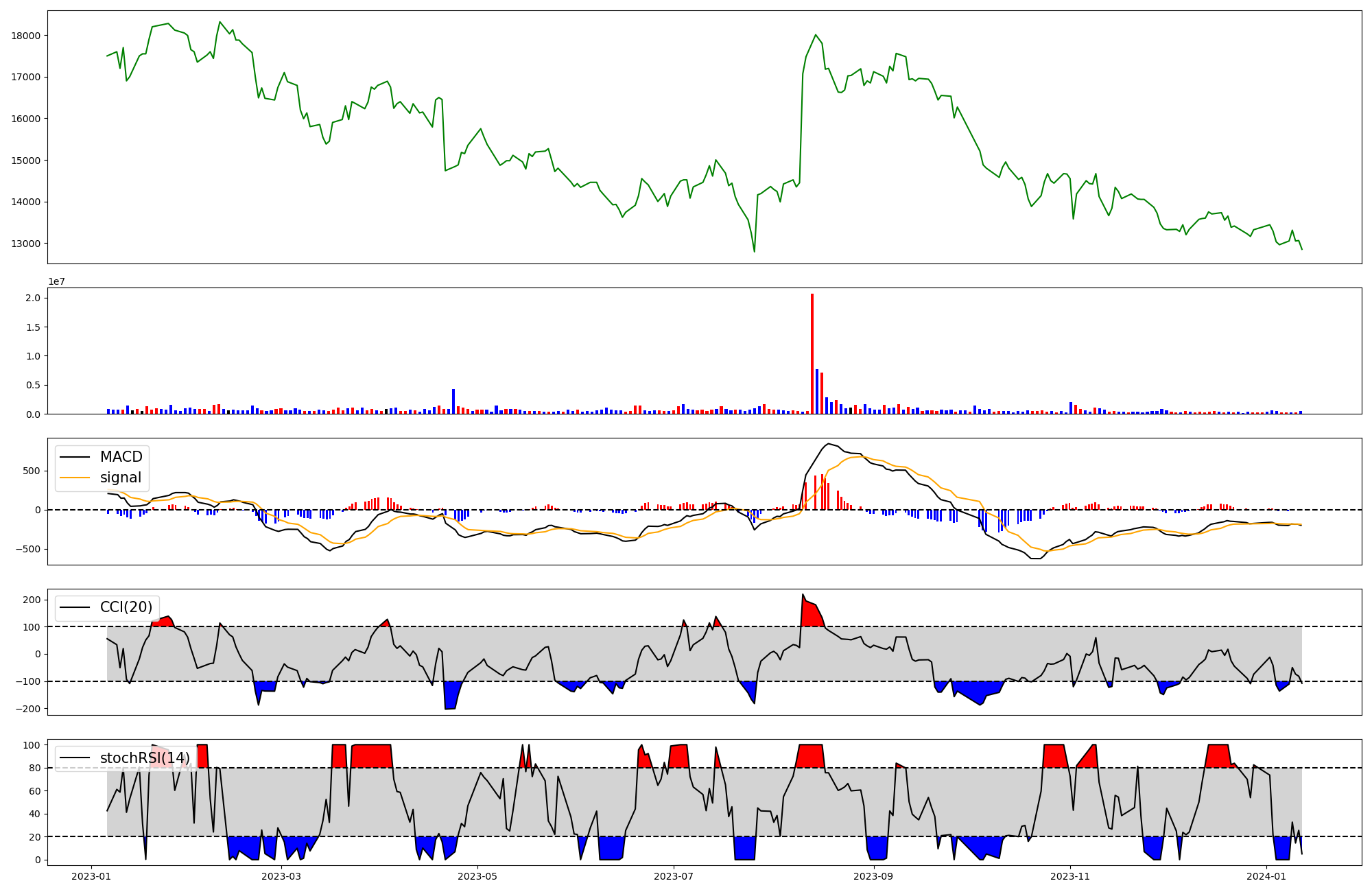This screenshot has height=892, width=1372.
Task: Click the 80 tick on stochRSI axis
Action: 35,768
